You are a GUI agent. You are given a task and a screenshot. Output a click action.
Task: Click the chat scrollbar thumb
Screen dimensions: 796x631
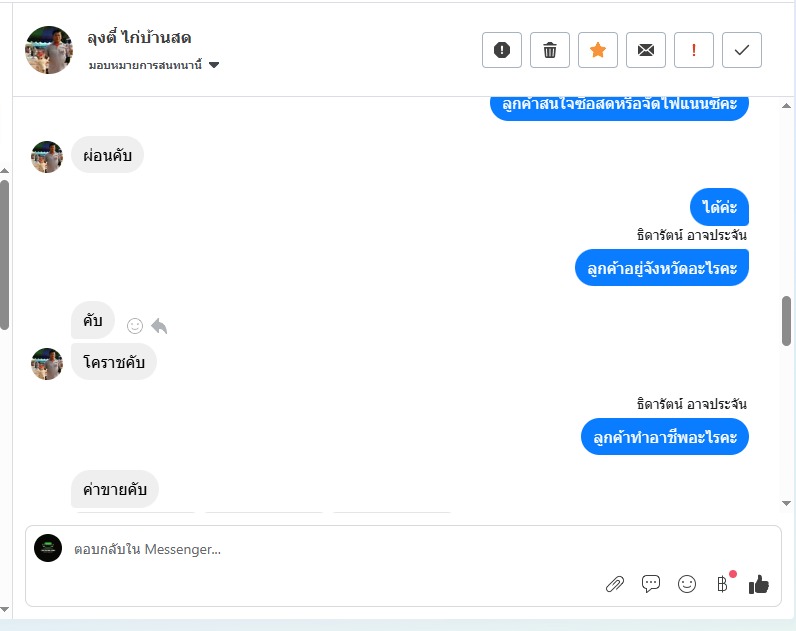(x=786, y=321)
